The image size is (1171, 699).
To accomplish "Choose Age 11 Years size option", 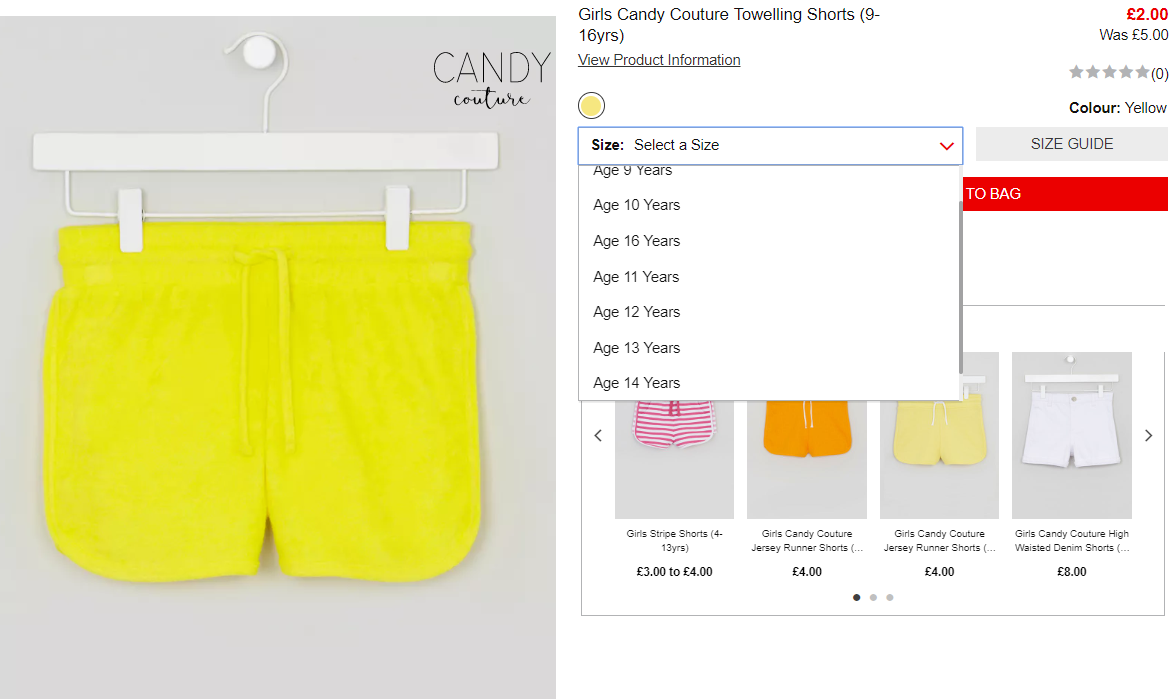I will (769, 277).
